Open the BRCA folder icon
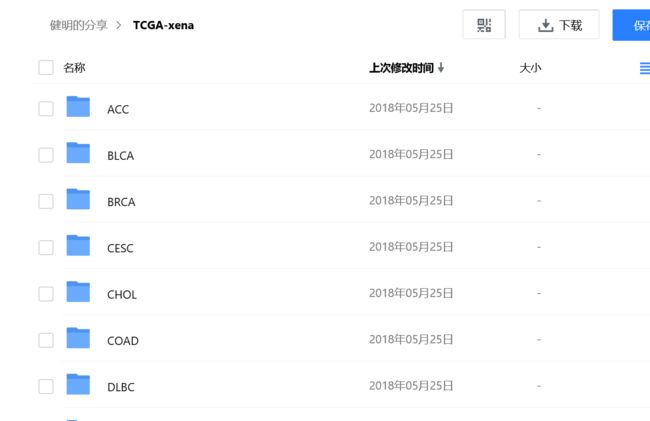650x421 pixels. coord(78,199)
